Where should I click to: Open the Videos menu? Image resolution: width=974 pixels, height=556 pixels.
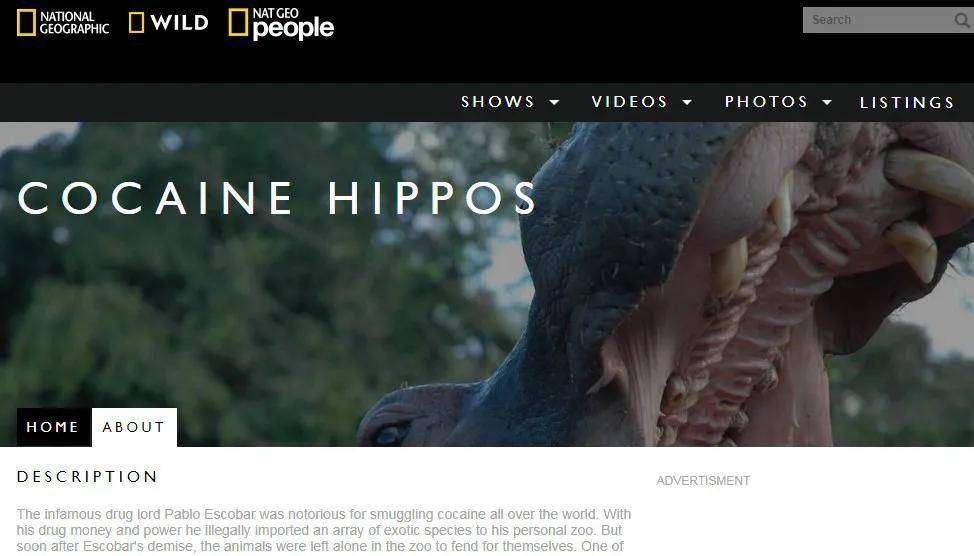[629, 102]
